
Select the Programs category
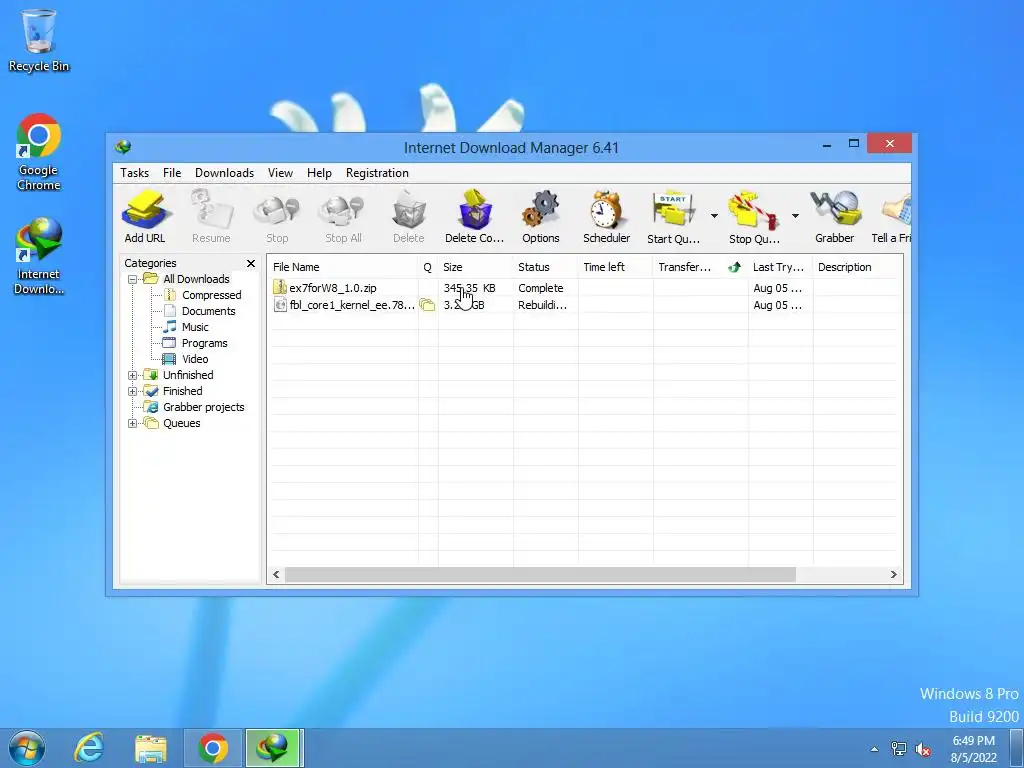tap(204, 344)
